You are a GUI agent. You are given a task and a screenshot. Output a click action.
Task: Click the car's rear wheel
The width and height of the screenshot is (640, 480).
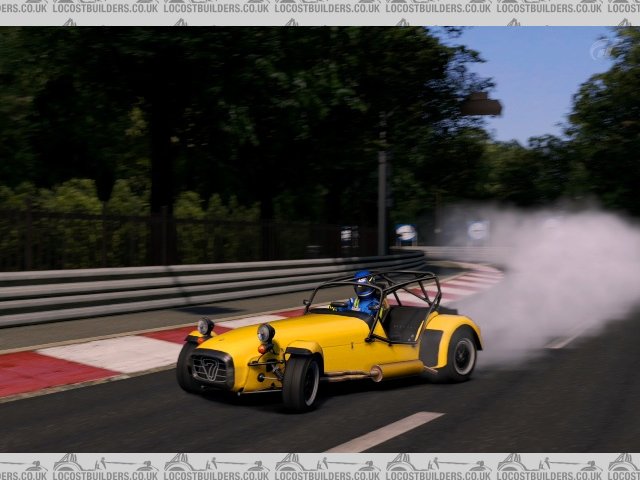coord(460,355)
